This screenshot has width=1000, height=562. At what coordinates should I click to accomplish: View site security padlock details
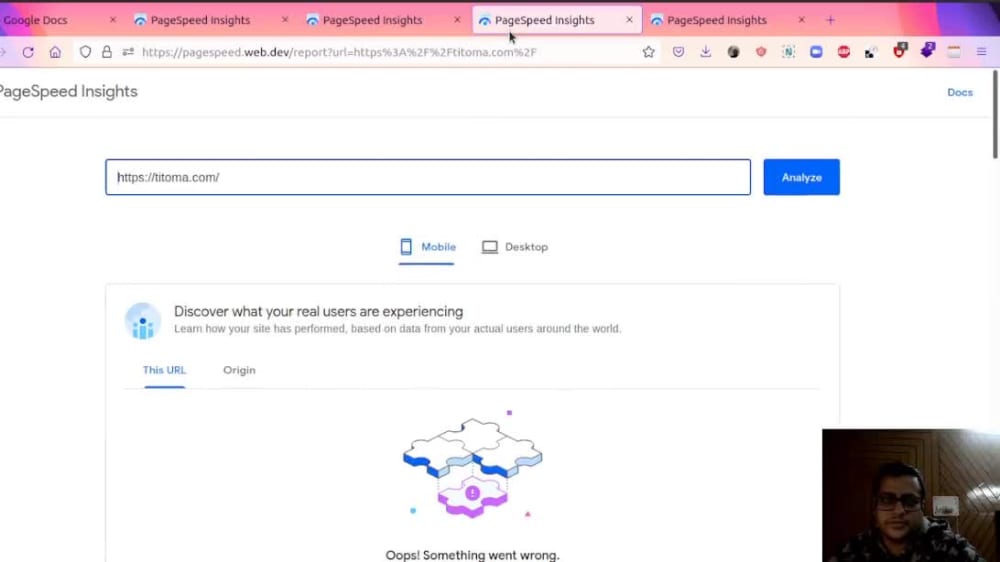tap(107, 52)
